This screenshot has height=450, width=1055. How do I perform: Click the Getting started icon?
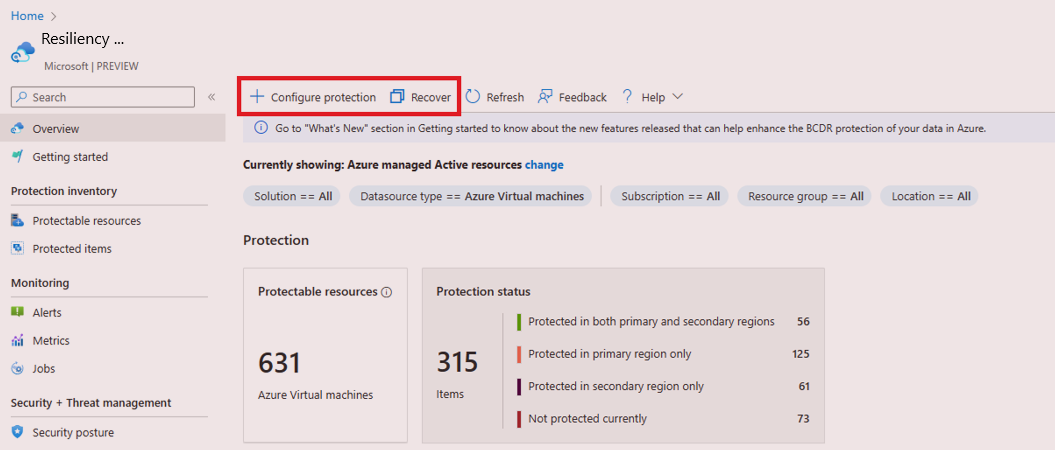[18, 157]
